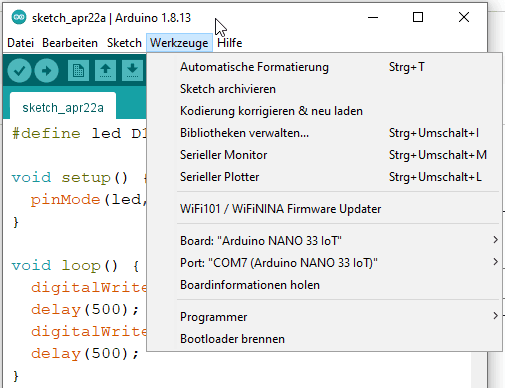The height and width of the screenshot is (388, 505).
Task: Choose Sketch archivieren
Action: (324, 89)
